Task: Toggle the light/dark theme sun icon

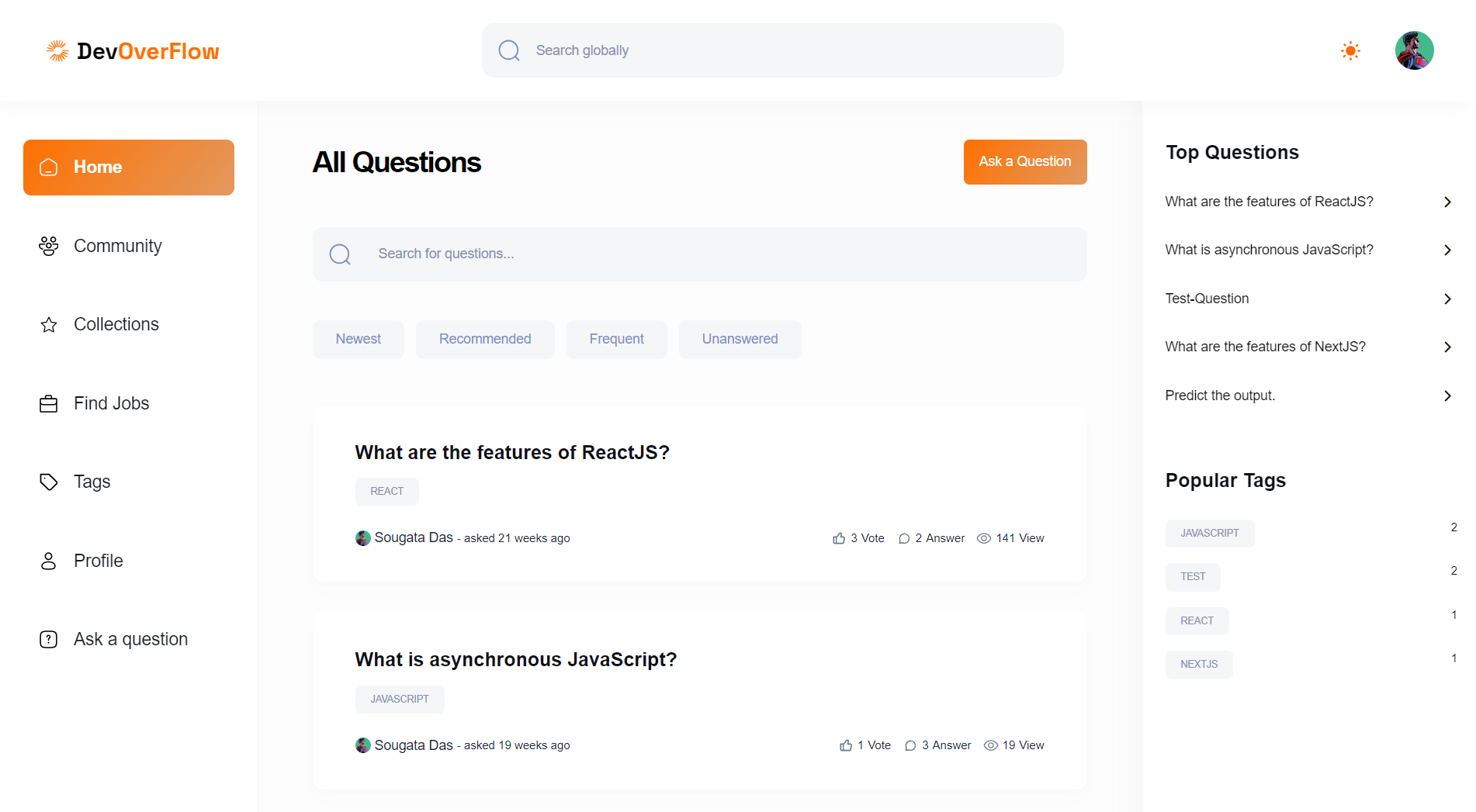Action: (x=1350, y=51)
